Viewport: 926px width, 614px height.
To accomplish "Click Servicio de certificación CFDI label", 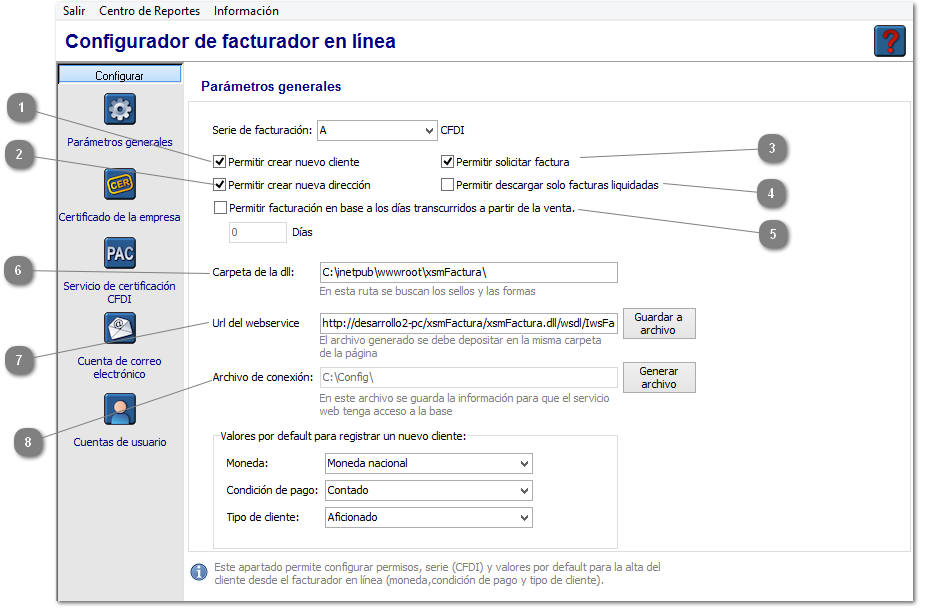I will pos(119,292).
